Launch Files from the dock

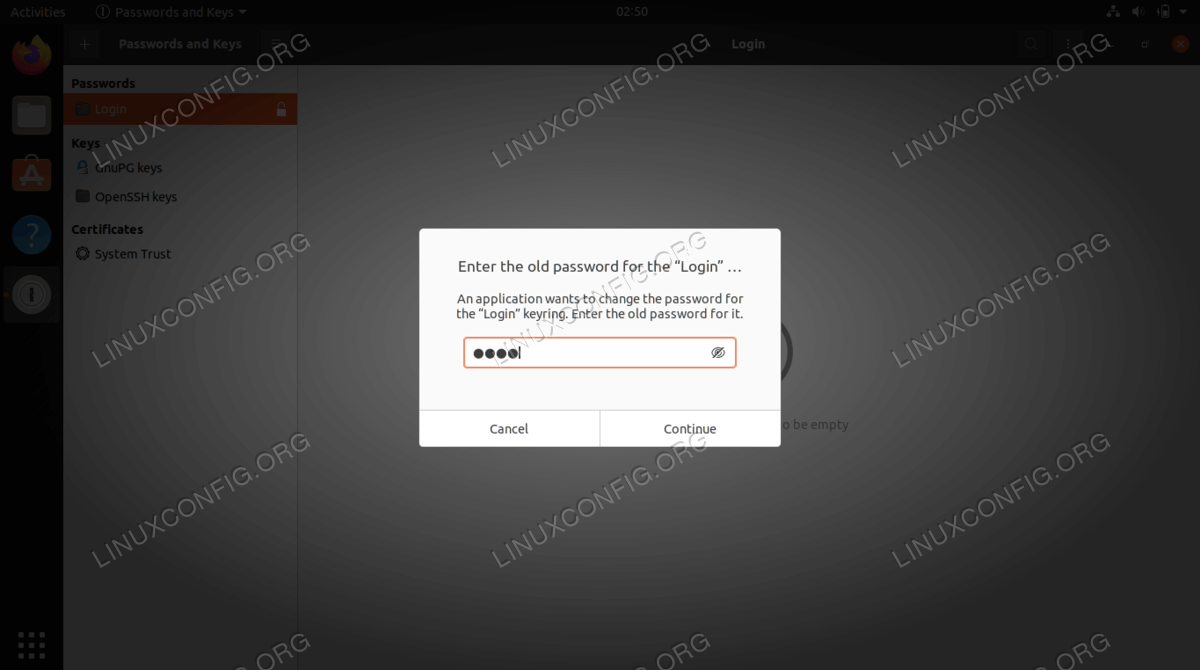click(32, 115)
